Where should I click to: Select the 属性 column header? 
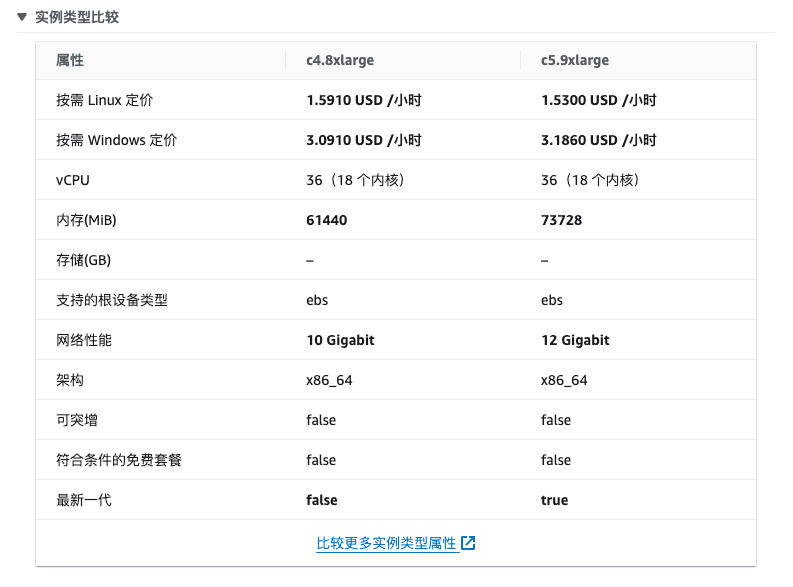click(70, 60)
